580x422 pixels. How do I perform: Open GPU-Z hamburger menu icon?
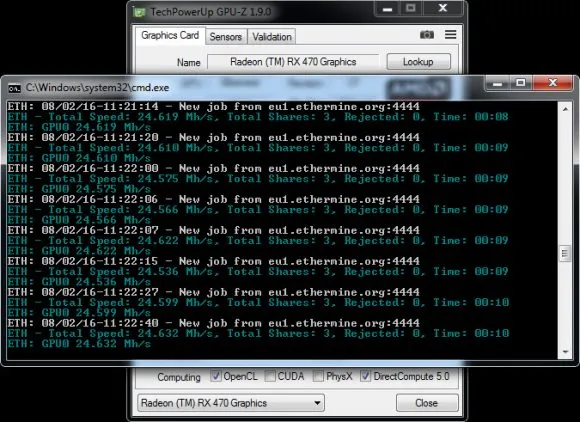(x=450, y=34)
